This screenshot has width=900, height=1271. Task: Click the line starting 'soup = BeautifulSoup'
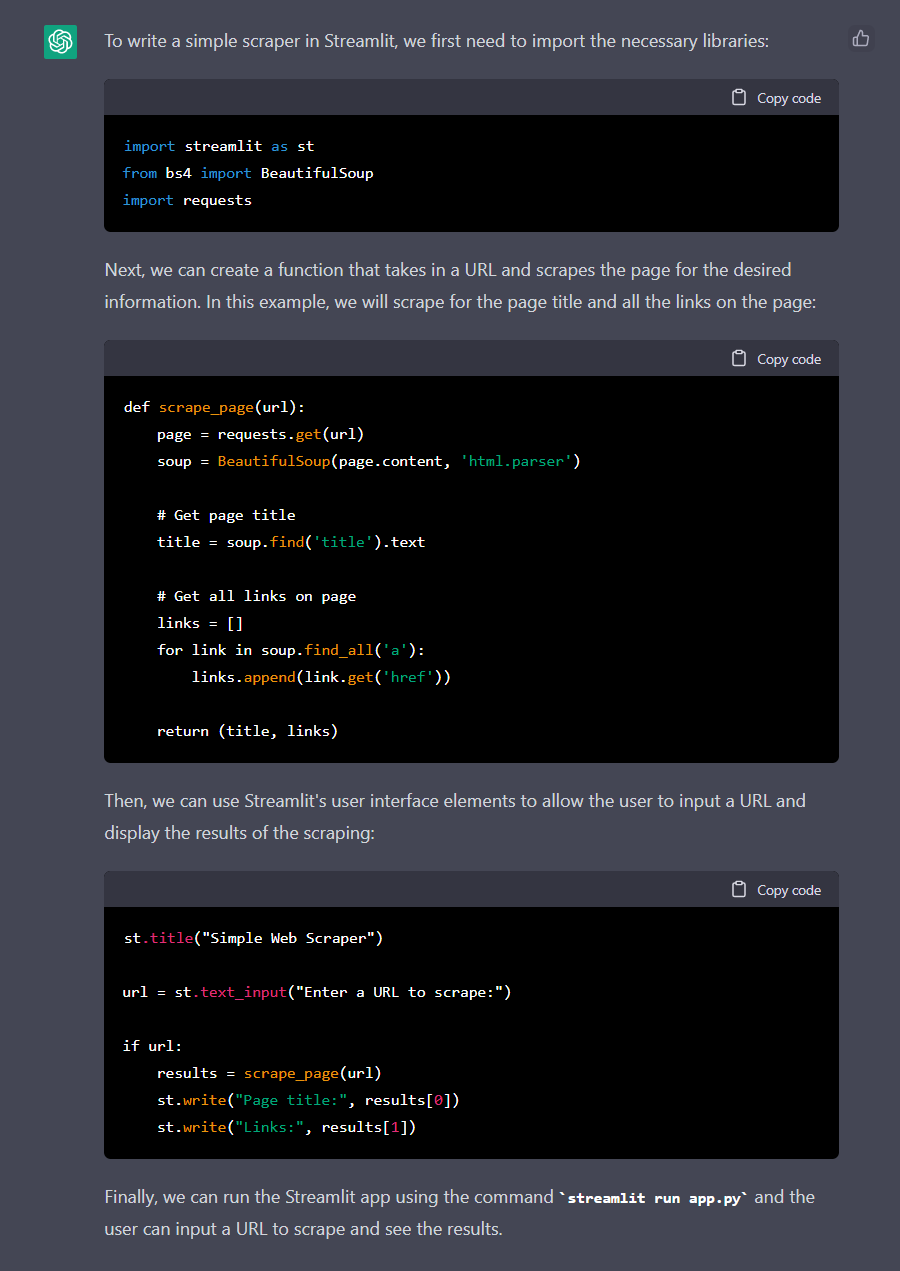coord(369,461)
